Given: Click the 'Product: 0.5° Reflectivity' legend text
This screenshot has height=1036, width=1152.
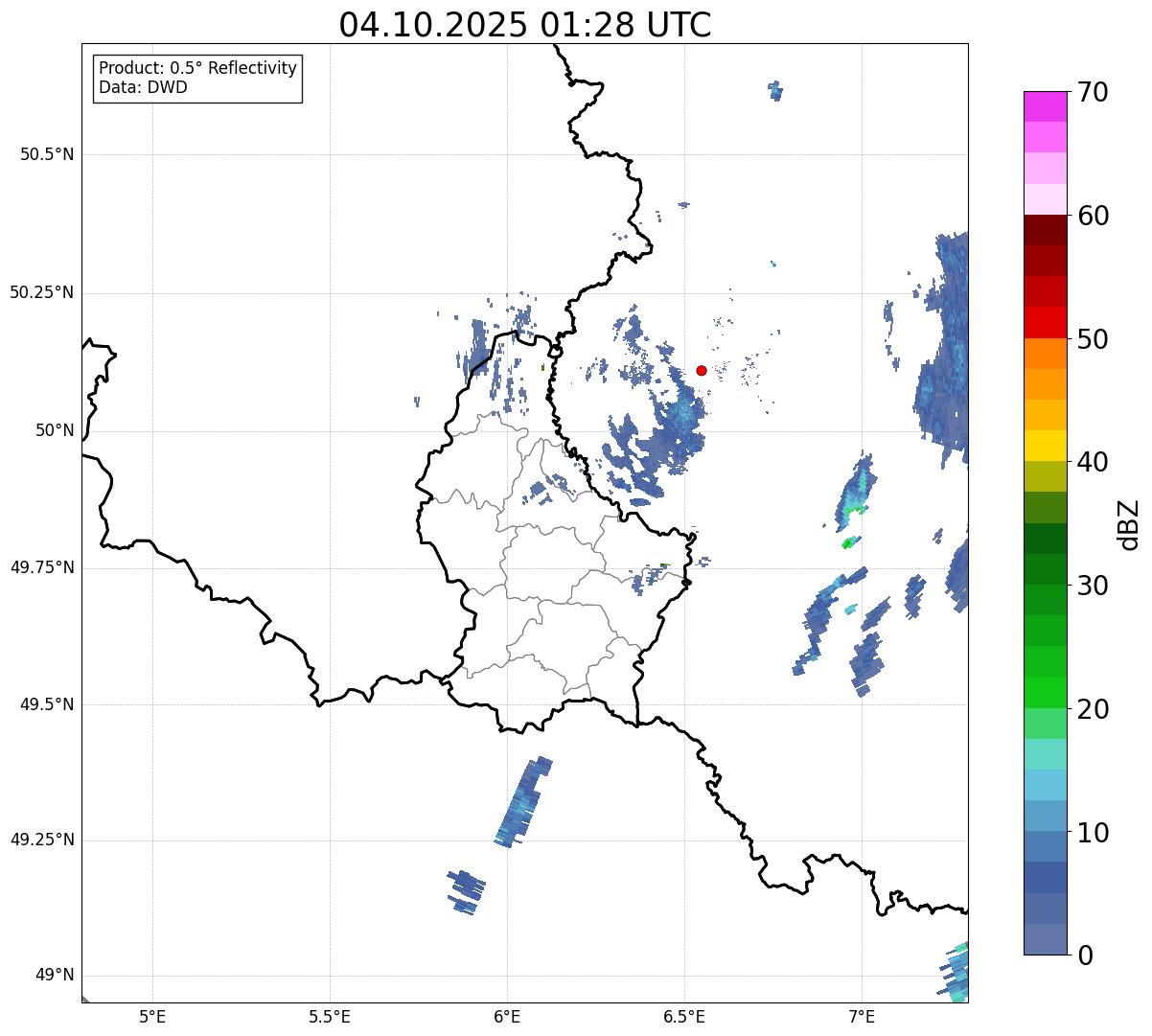Looking at the screenshot, I should (198, 68).
